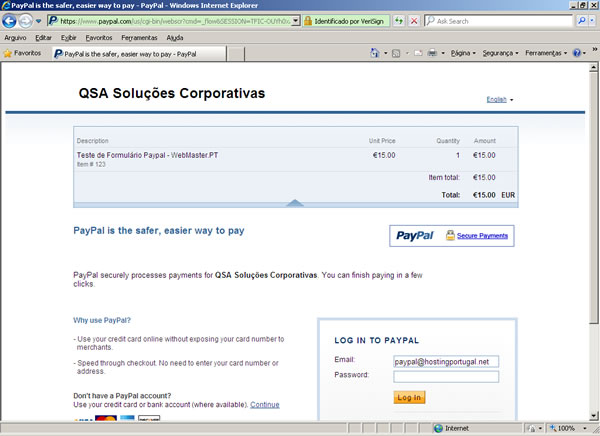The height and width of the screenshot is (436, 600).
Task: Click the orange Log In button
Action: (x=409, y=397)
